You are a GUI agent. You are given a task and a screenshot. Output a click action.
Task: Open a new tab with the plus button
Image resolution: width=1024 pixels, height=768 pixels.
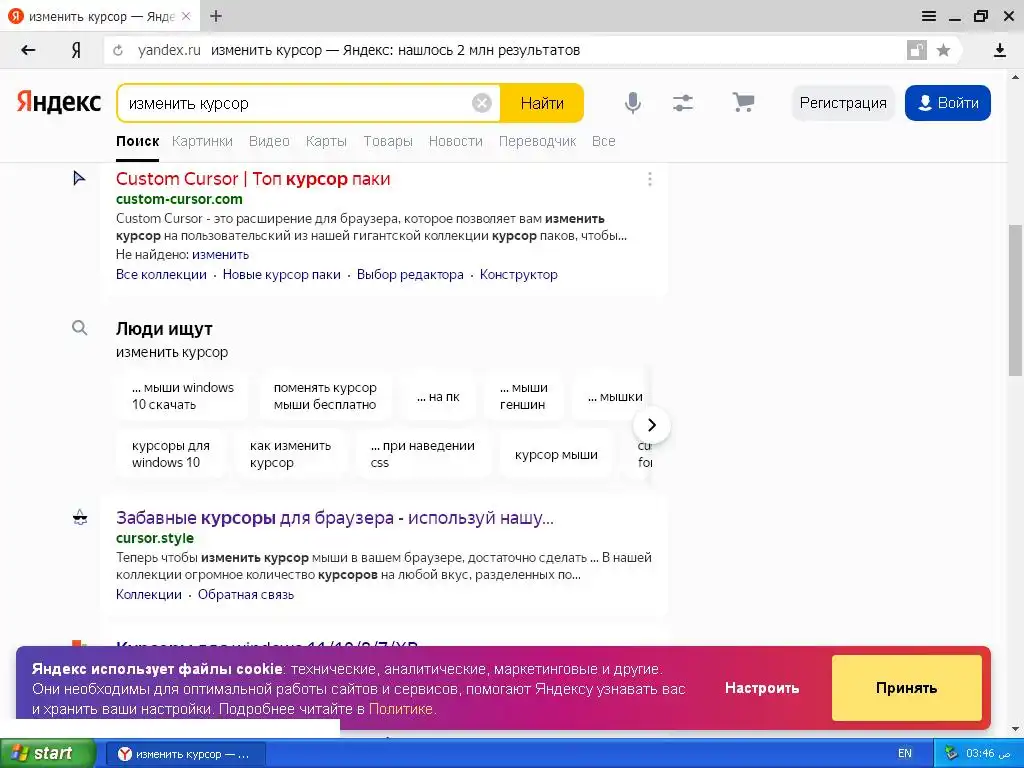pyautogui.click(x=216, y=16)
